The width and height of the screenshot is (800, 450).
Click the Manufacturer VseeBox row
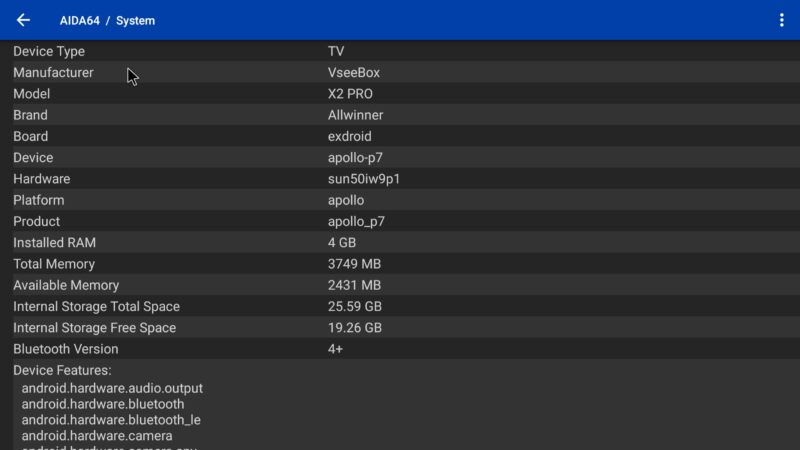click(x=400, y=72)
